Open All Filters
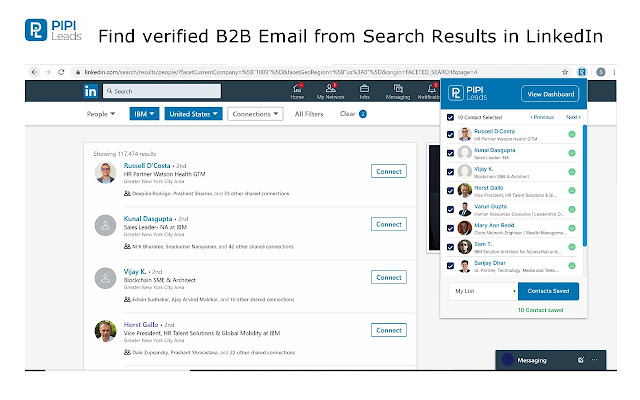Viewport: 640px width, 400px height. click(309, 114)
